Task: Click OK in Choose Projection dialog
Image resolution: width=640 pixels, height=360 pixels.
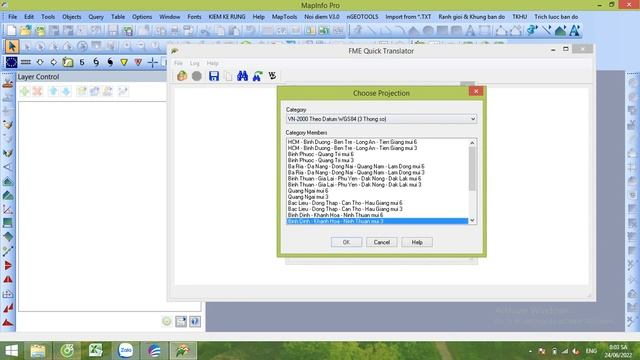Action: click(x=346, y=242)
